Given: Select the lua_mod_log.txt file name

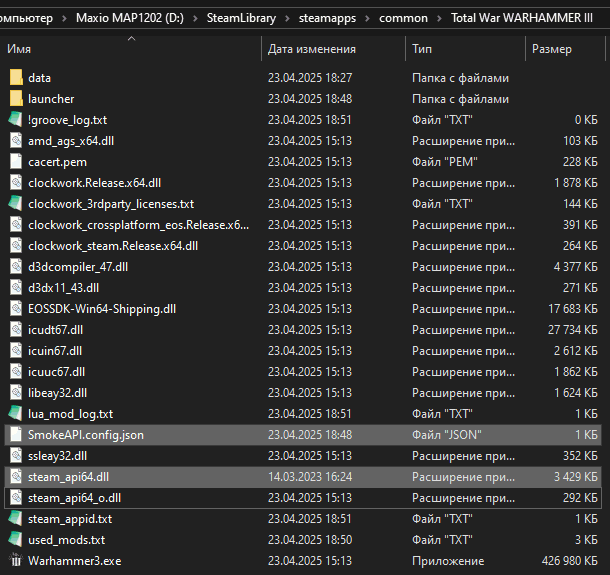Looking at the screenshot, I should [70, 414].
